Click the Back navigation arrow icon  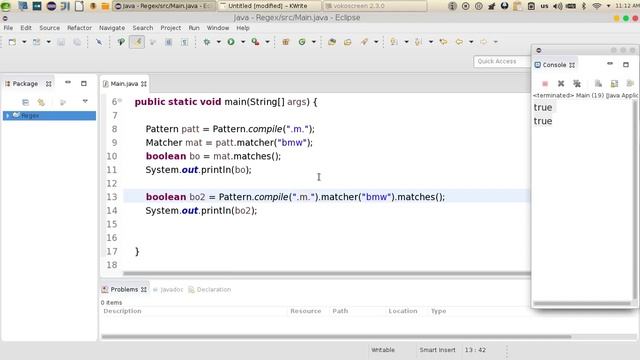pos(459,42)
